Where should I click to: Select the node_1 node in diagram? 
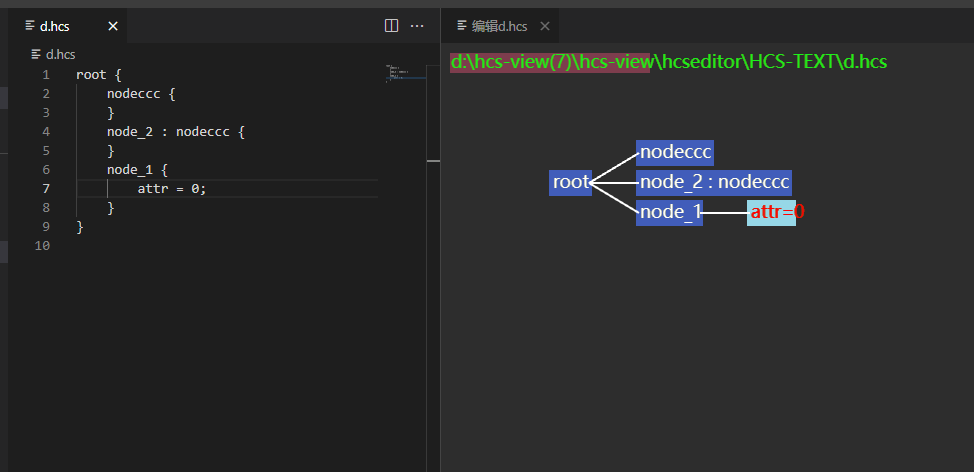669,212
